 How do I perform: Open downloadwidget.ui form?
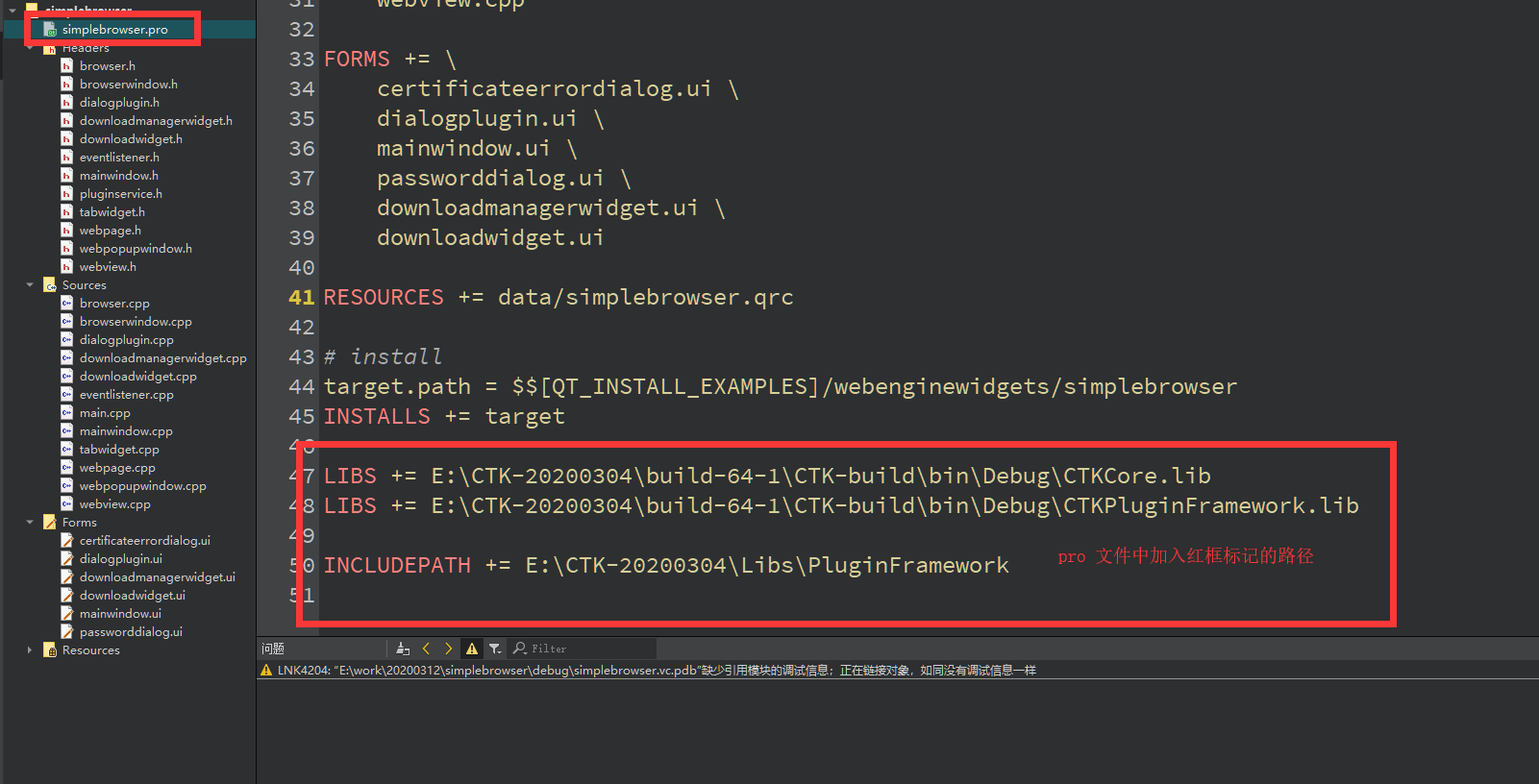[x=132, y=596]
